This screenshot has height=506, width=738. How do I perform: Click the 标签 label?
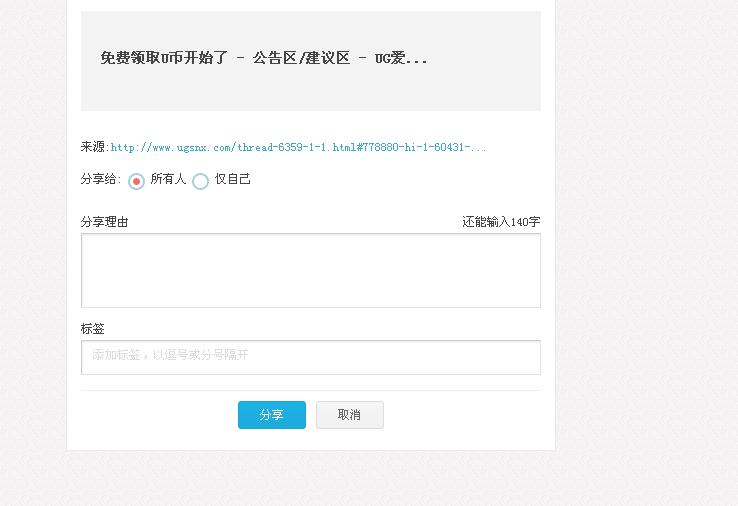pyautogui.click(x=92, y=329)
